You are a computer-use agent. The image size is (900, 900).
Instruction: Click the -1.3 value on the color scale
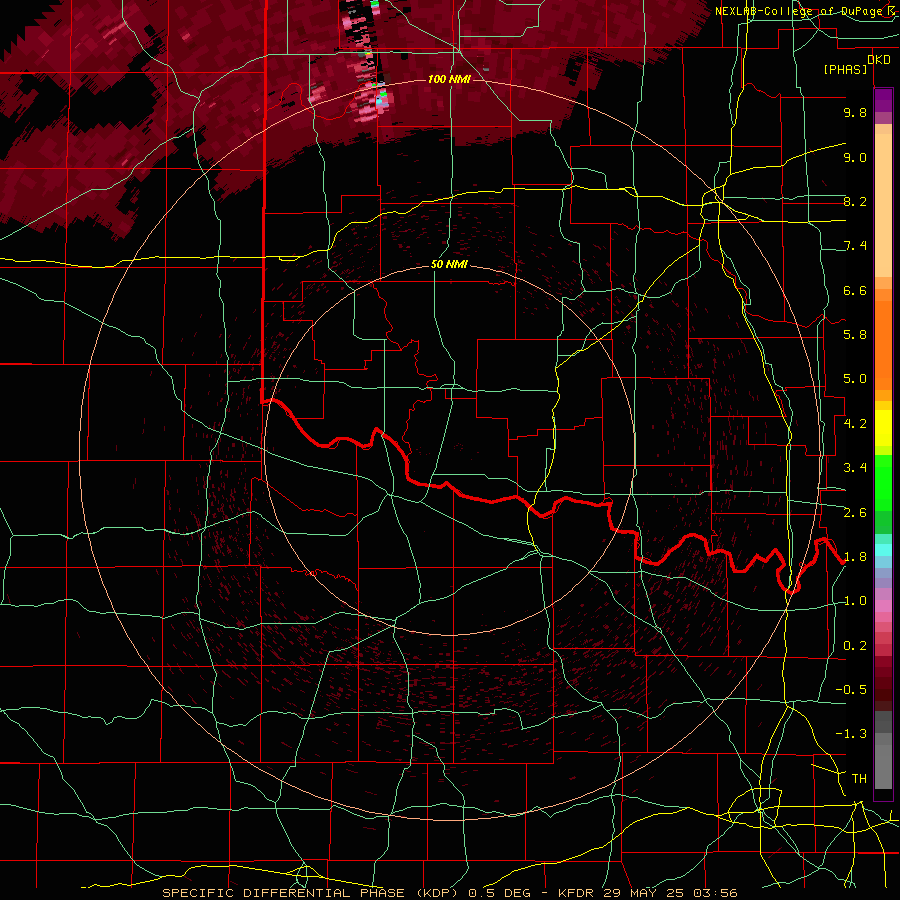pyautogui.click(x=851, y=734)
